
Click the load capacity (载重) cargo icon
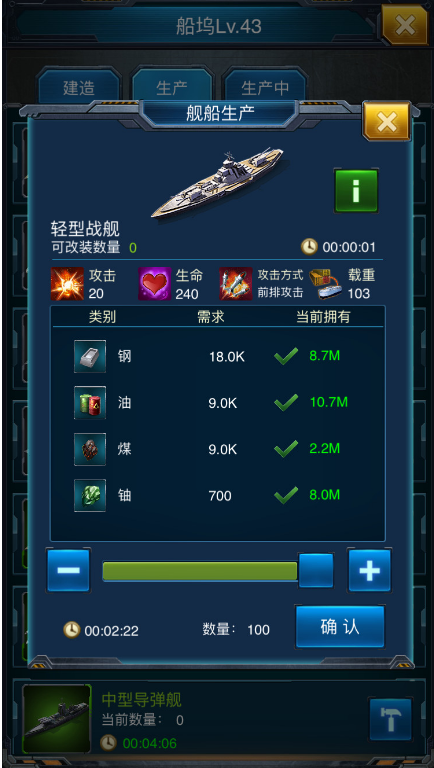tap(326, 284)
